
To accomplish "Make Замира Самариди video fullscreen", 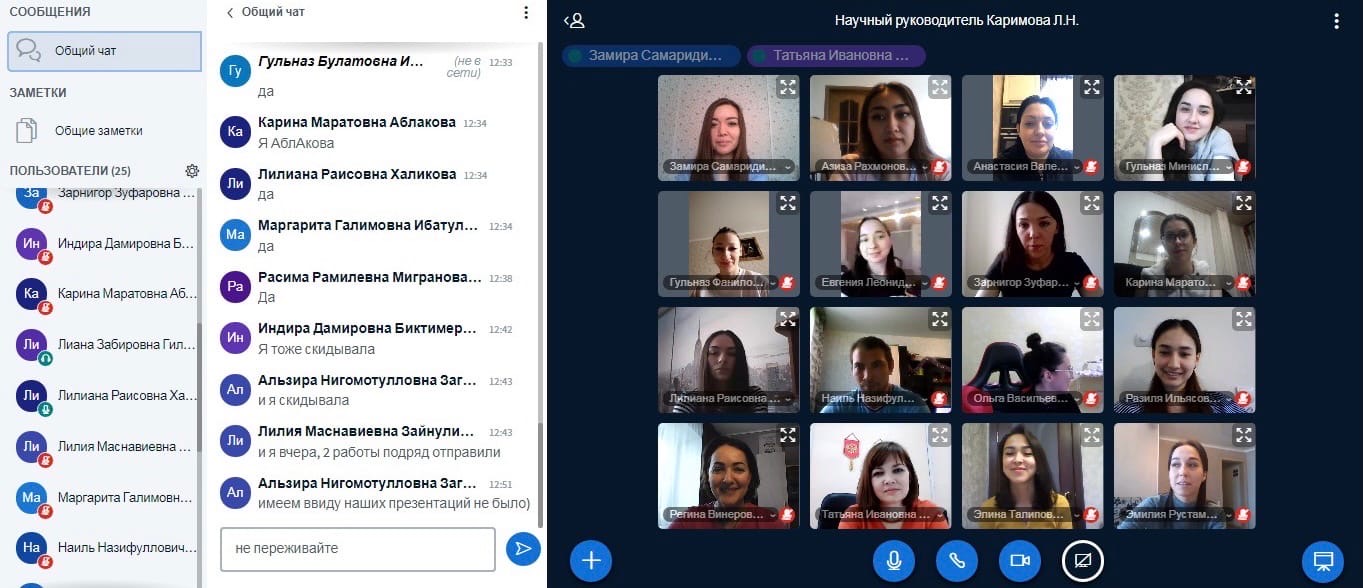I will click(788, 87).
